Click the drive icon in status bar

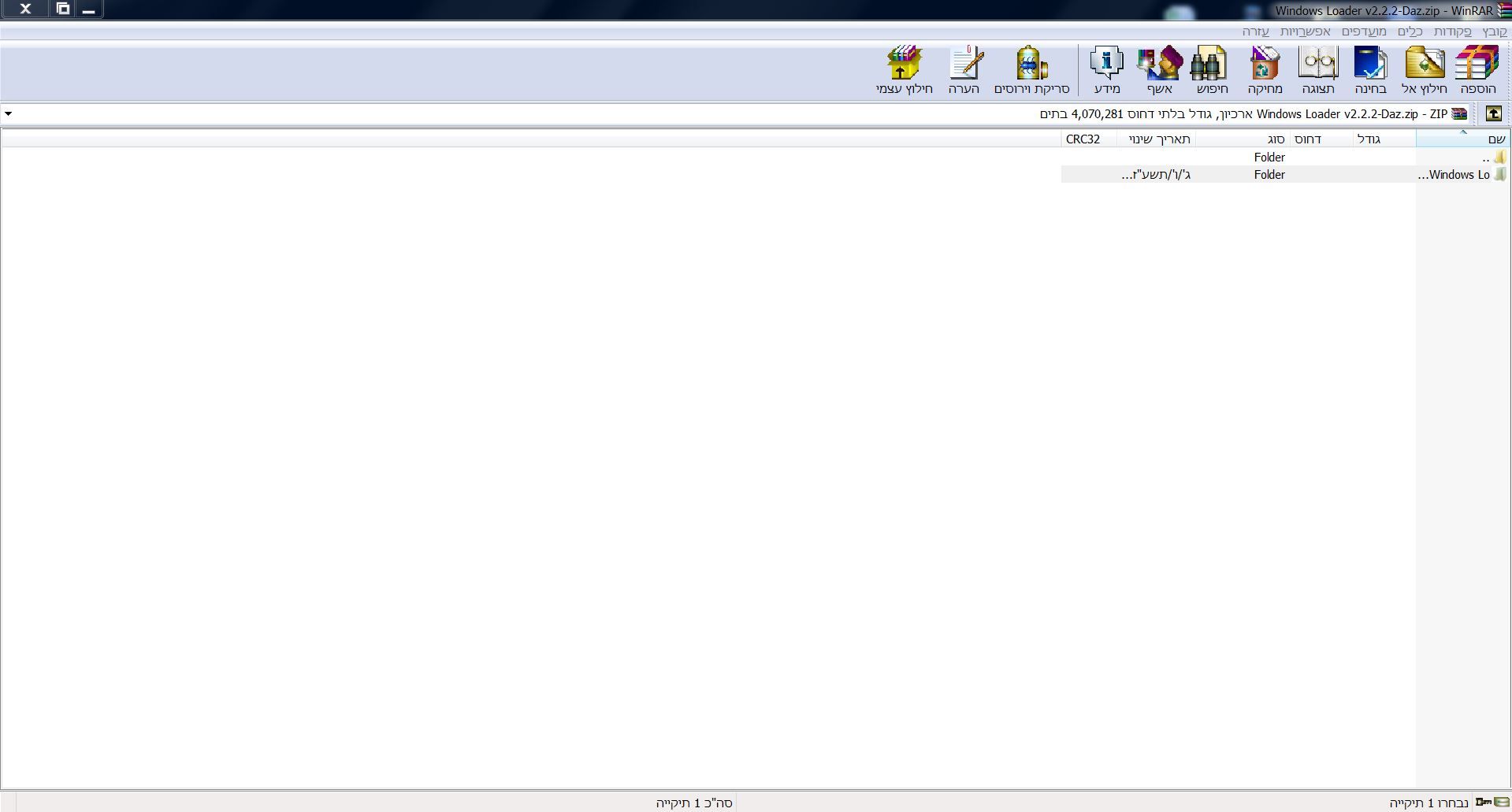coord(1502,803)
